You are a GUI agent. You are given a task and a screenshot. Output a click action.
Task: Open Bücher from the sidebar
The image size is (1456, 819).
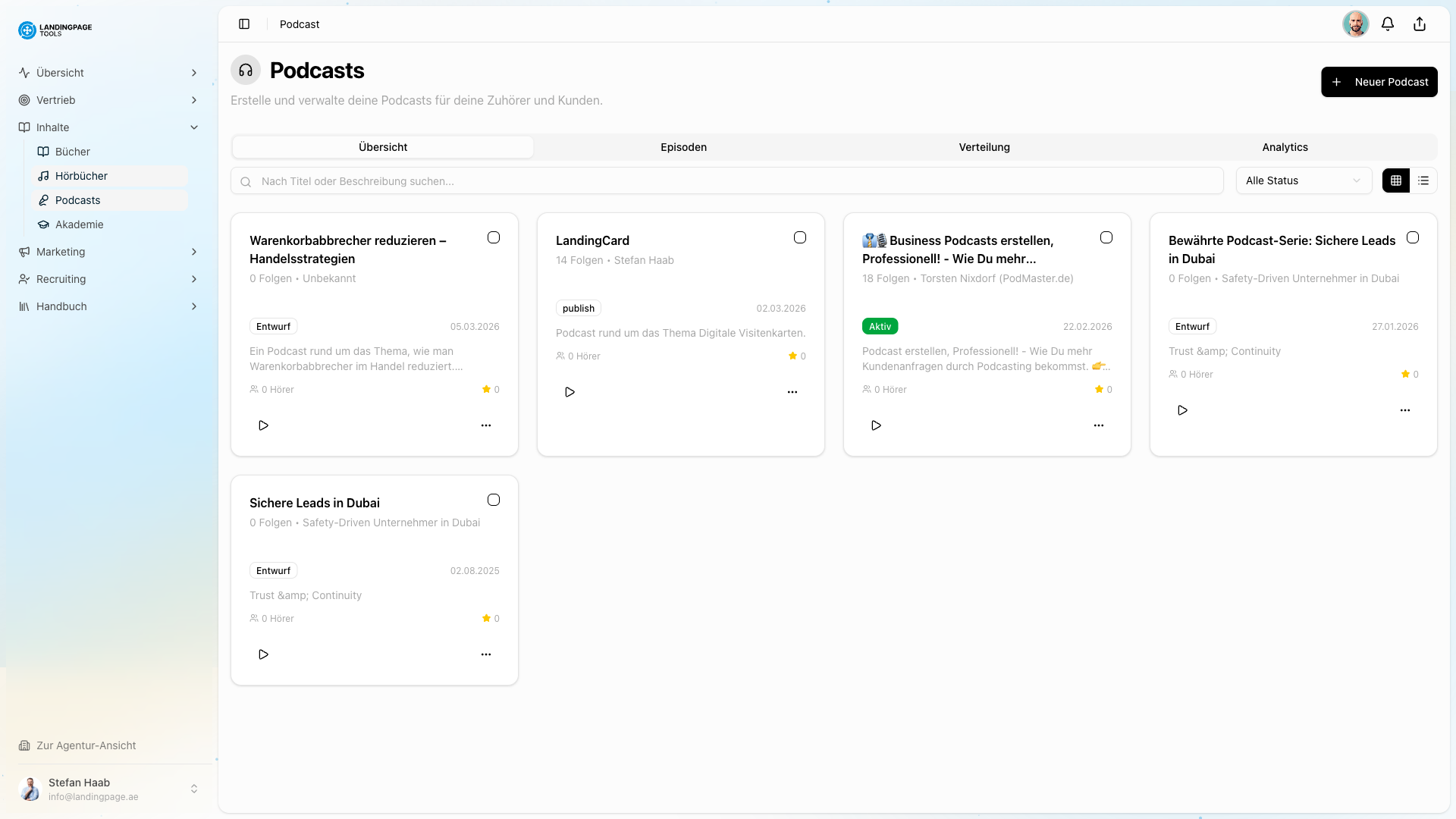coord(72,151)
